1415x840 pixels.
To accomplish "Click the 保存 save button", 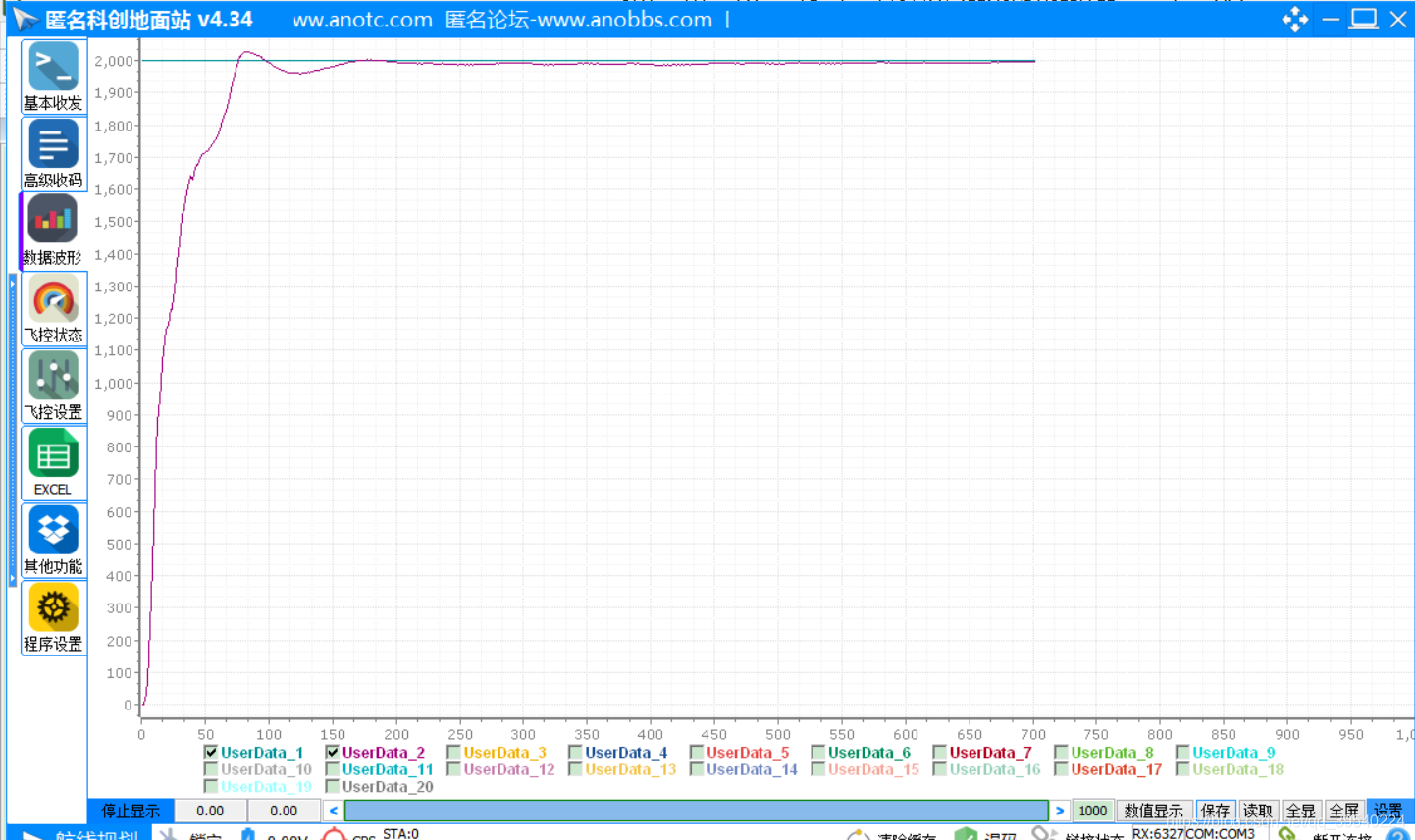I will click(1215, 811).
